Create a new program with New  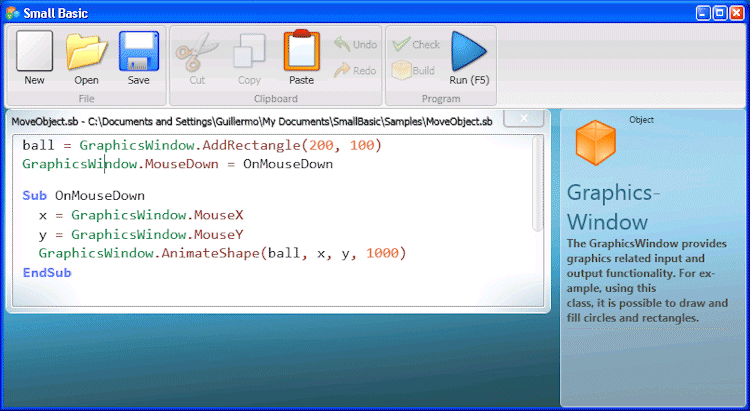tap(34, 58)
